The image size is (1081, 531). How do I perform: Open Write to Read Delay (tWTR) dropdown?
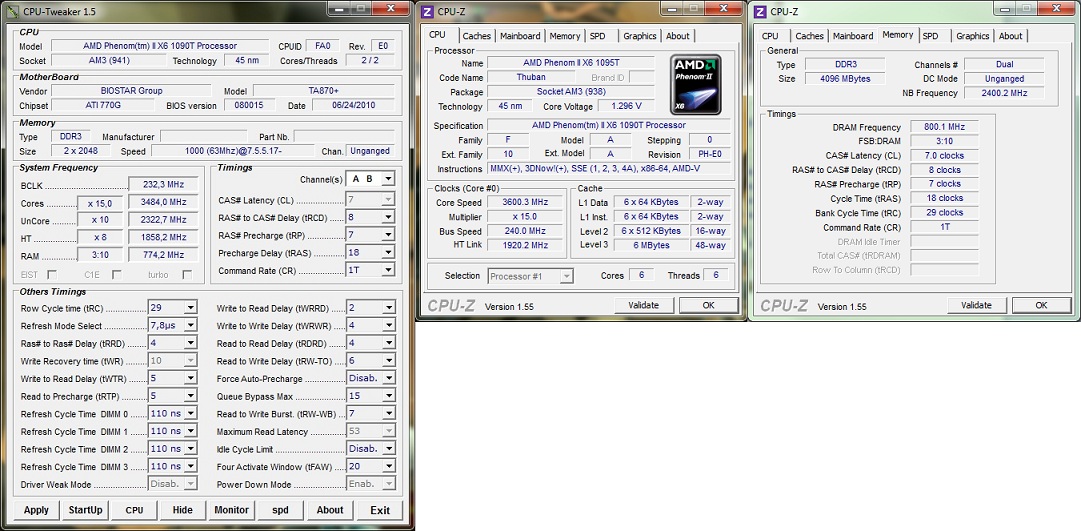click(x=190, y=379)
